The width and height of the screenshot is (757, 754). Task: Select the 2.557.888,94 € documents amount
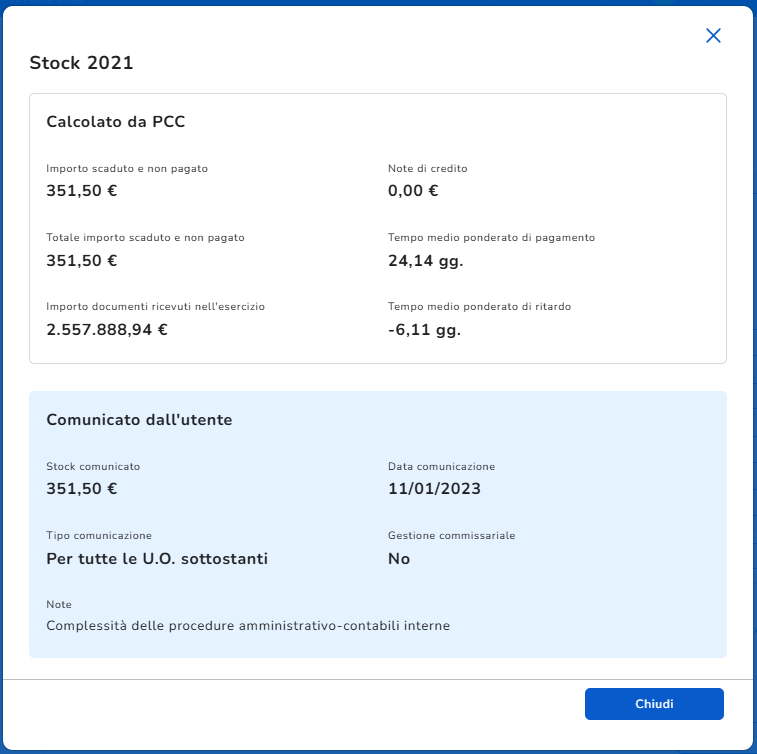tap(107, 329)
